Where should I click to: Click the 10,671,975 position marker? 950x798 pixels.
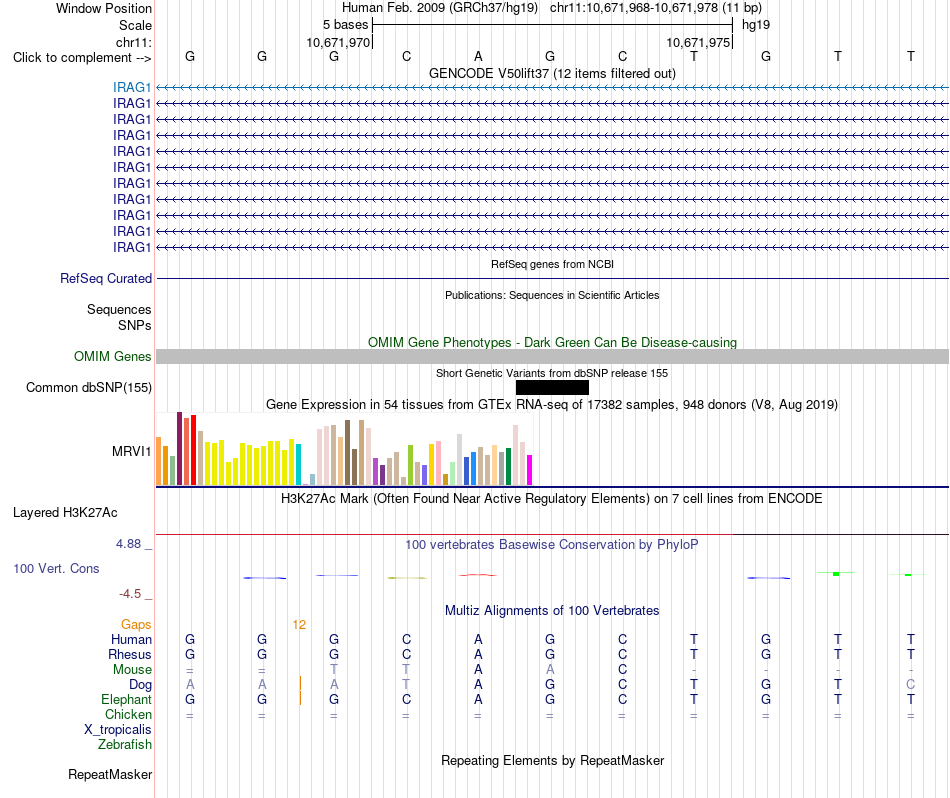[x=698, y=42]
